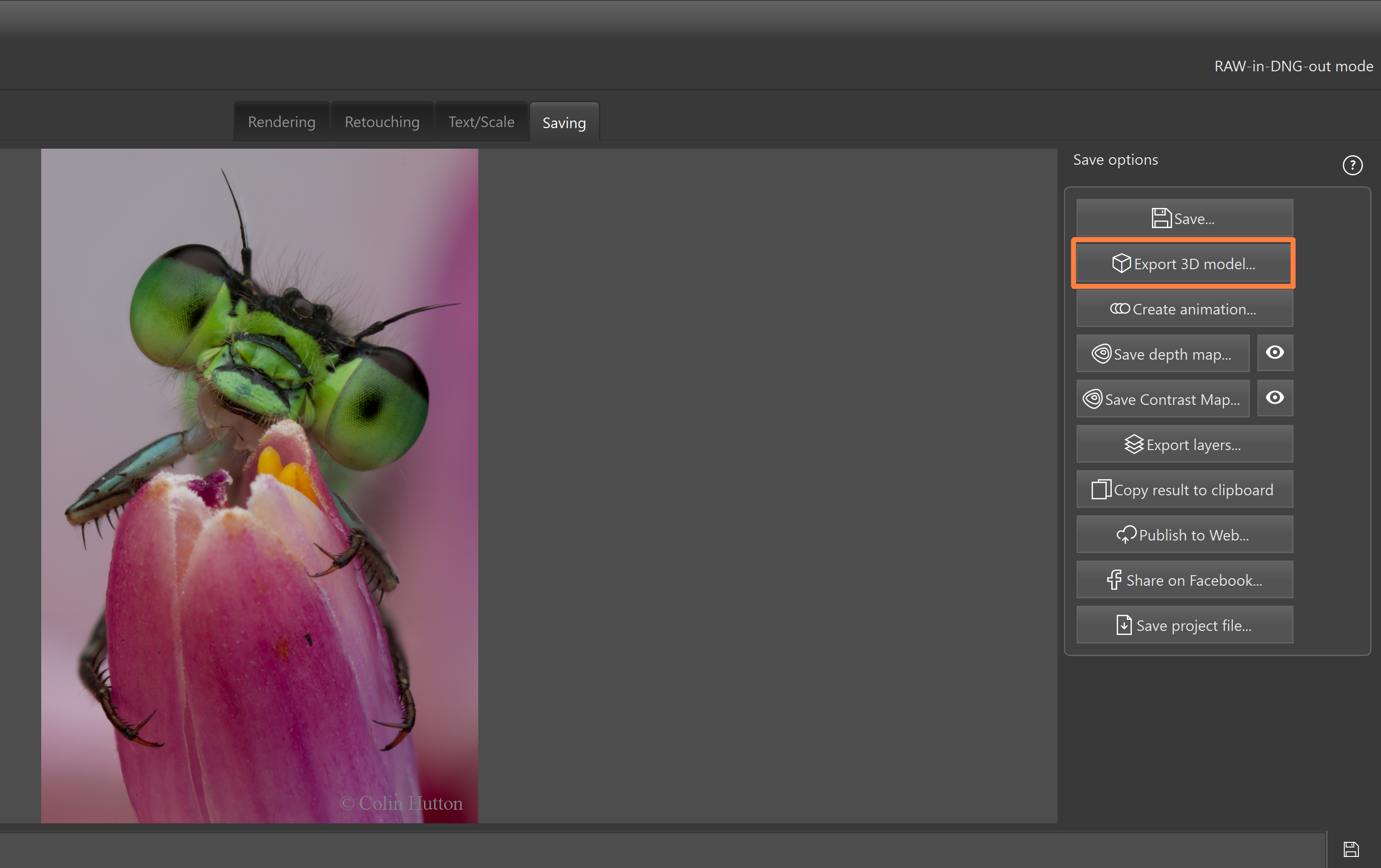1381x868 pixels.
Task: Open the Save options help icon
Action: (x=1352, y=165)
